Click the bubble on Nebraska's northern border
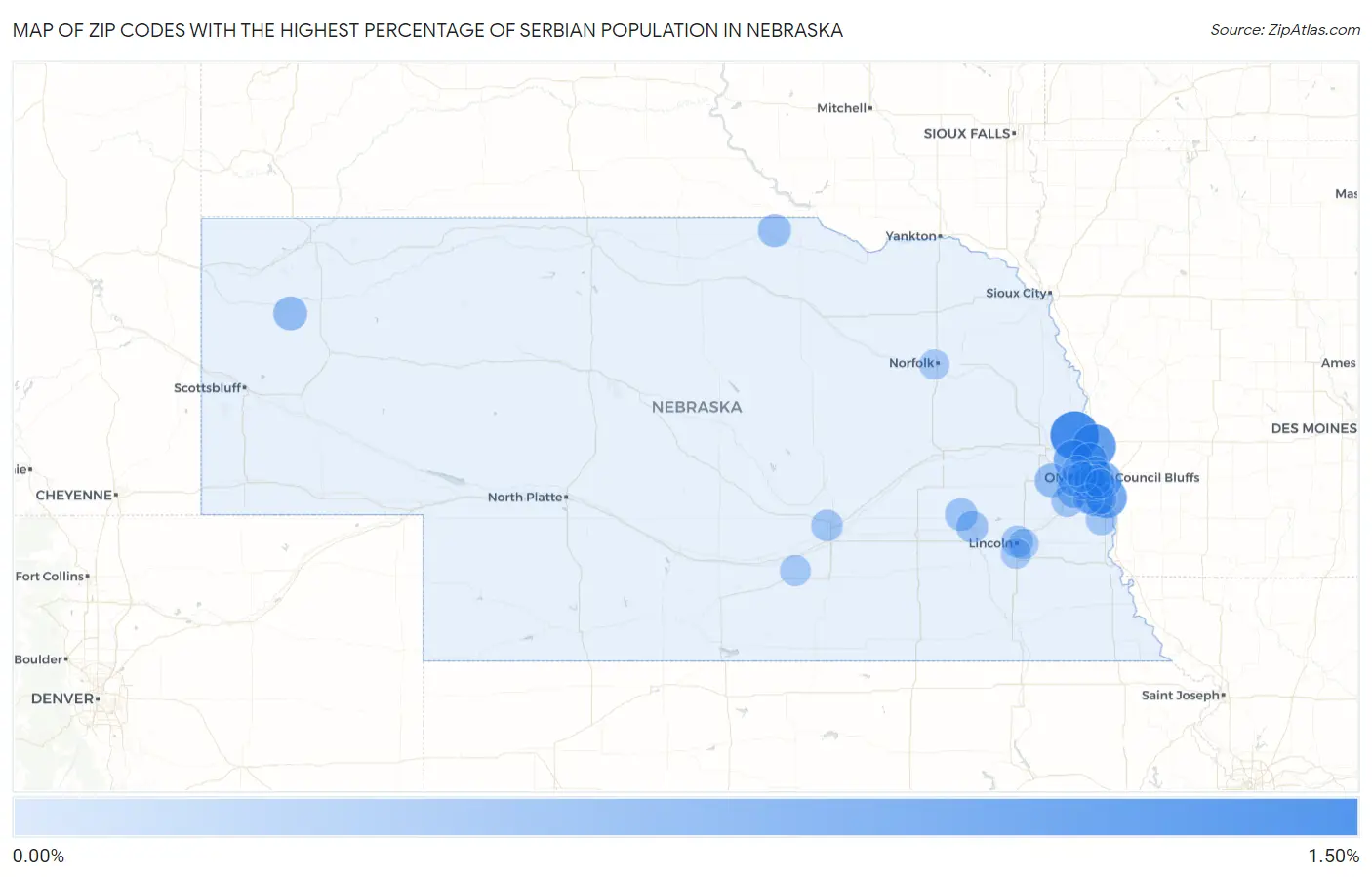The image size is (1372, 877). (774, 230)
